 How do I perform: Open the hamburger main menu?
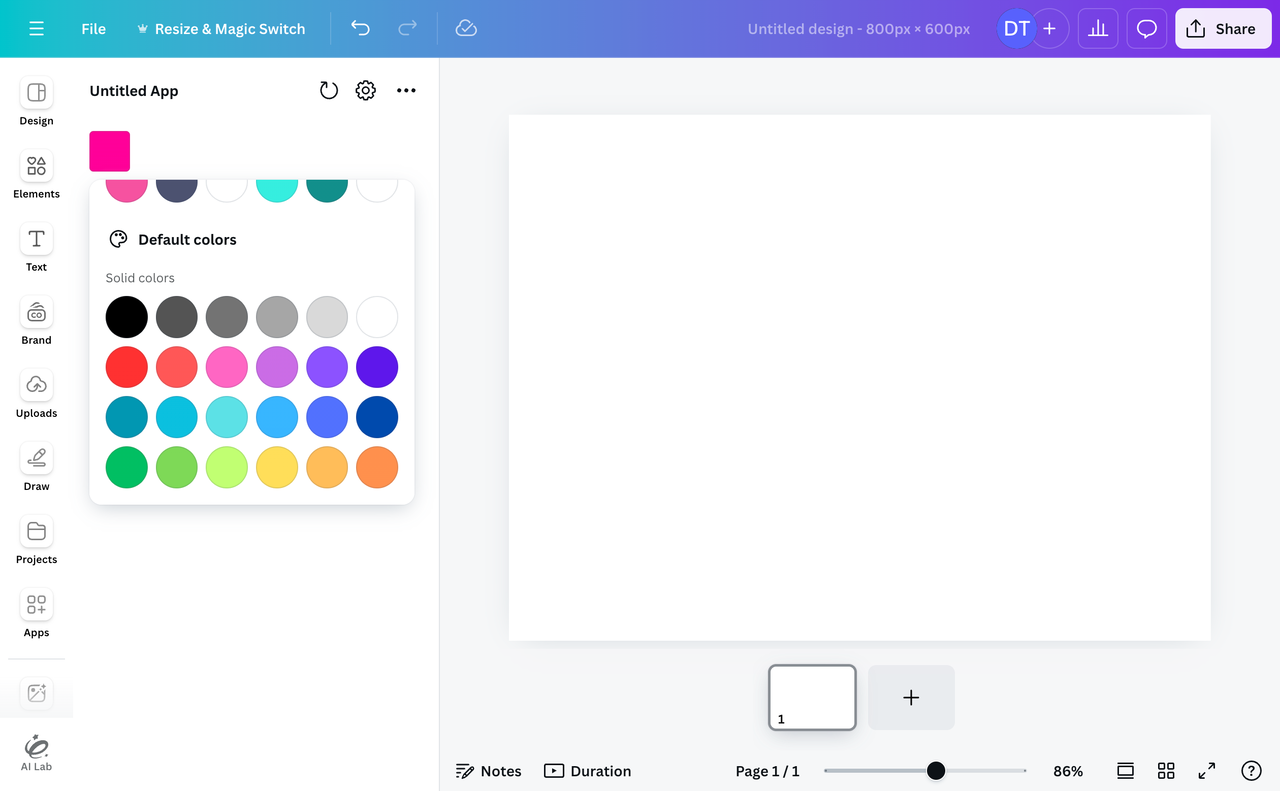click(37, 29)
